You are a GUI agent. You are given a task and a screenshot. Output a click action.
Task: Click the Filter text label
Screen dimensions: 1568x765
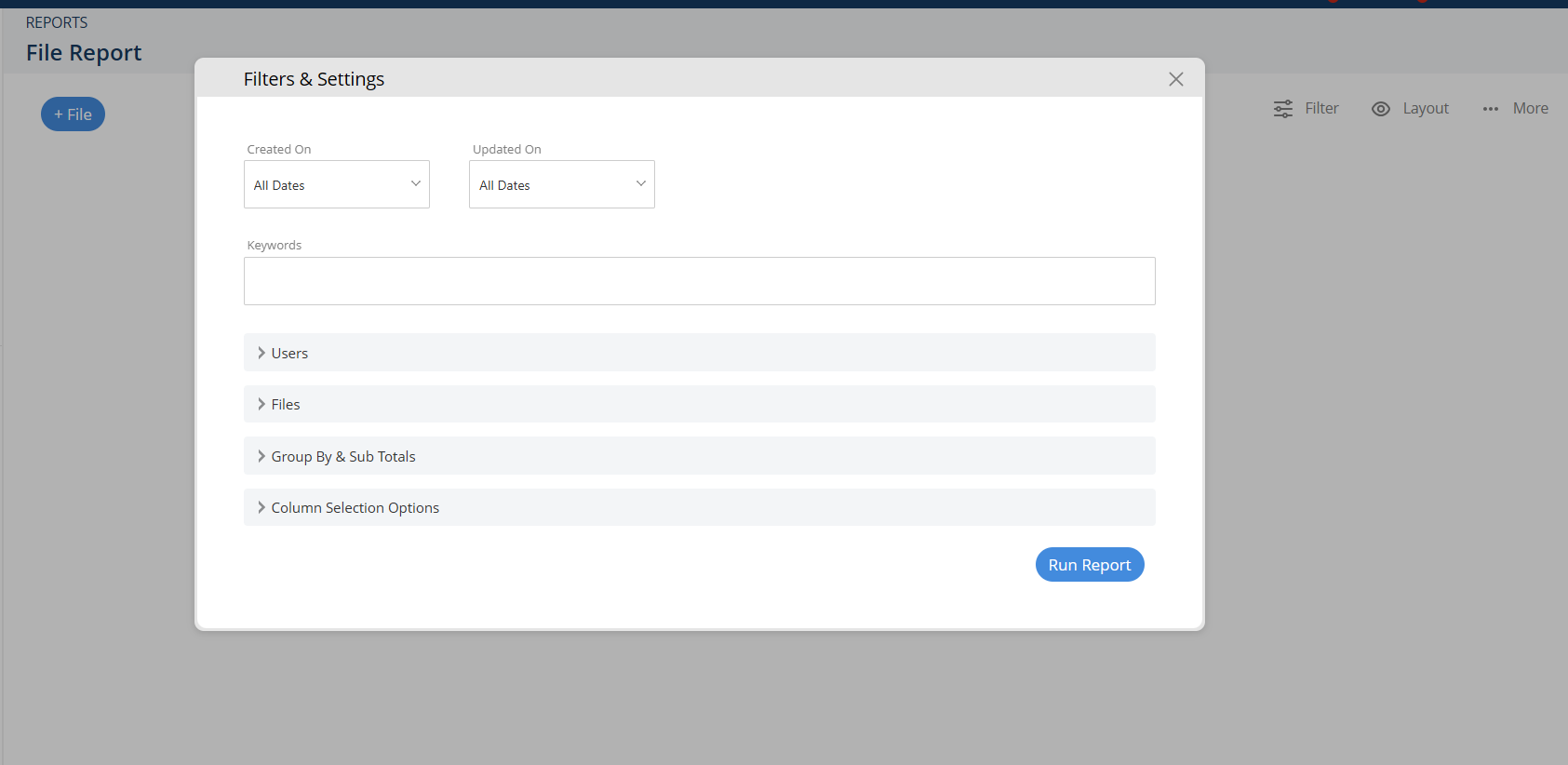(1321, 108)
